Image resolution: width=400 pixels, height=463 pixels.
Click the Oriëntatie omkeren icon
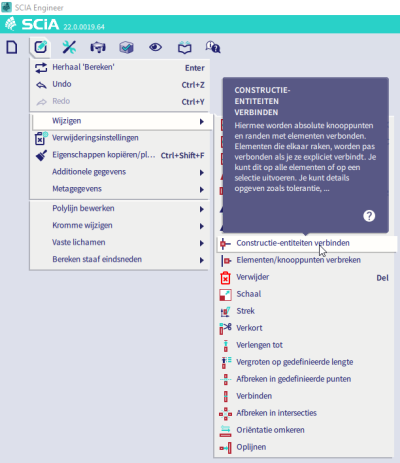click(225, 431)
